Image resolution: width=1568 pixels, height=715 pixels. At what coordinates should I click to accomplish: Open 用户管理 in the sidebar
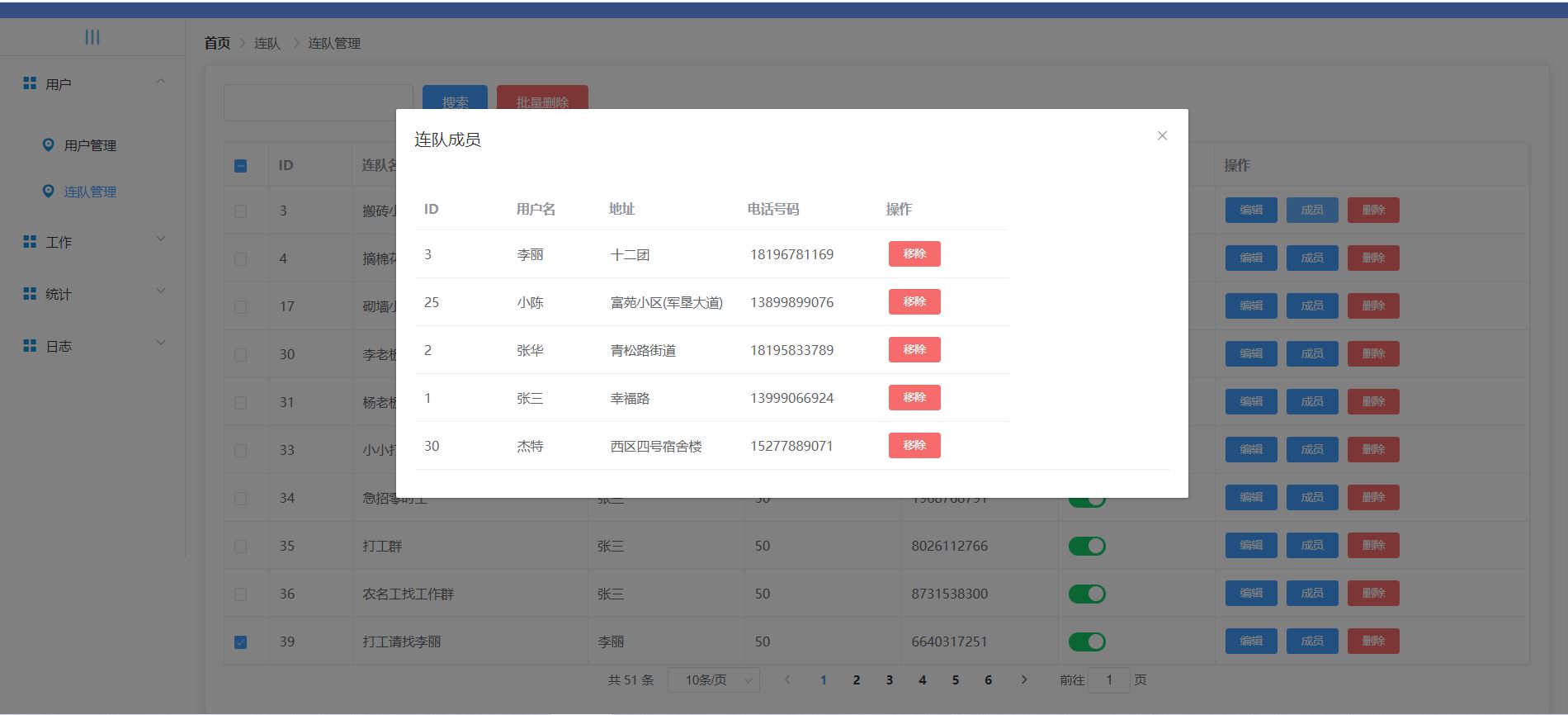pos(90,145)
